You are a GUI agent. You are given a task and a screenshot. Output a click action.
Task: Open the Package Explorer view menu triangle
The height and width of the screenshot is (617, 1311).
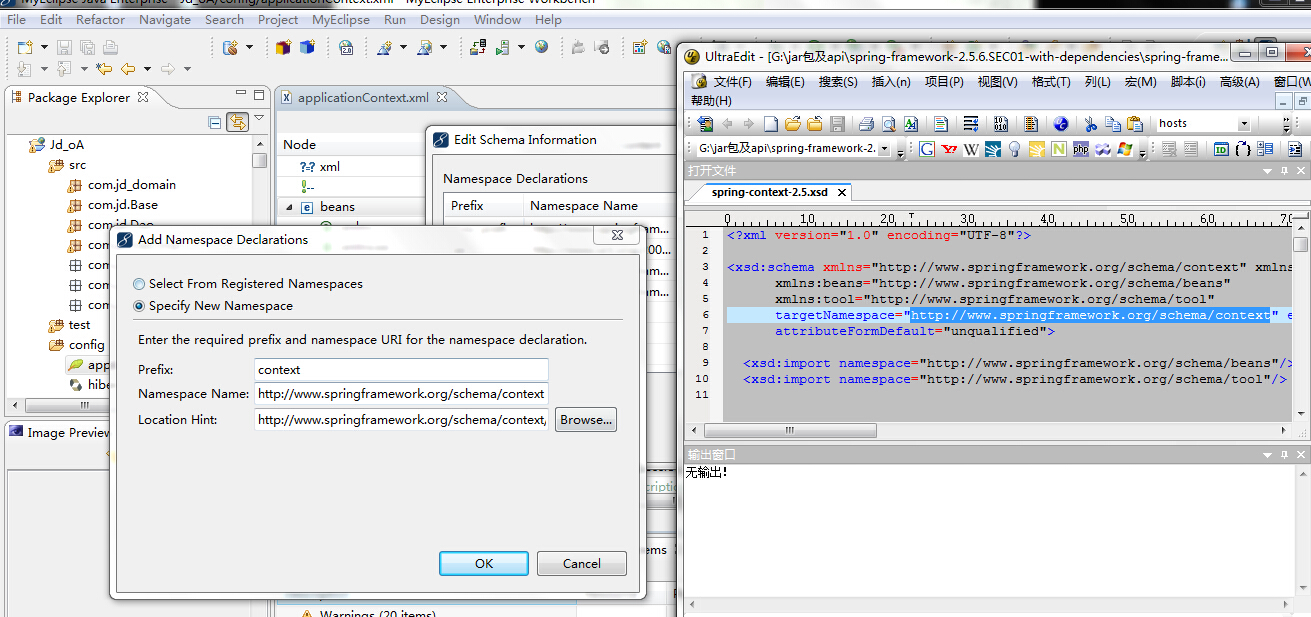click(x=259, y=119)
